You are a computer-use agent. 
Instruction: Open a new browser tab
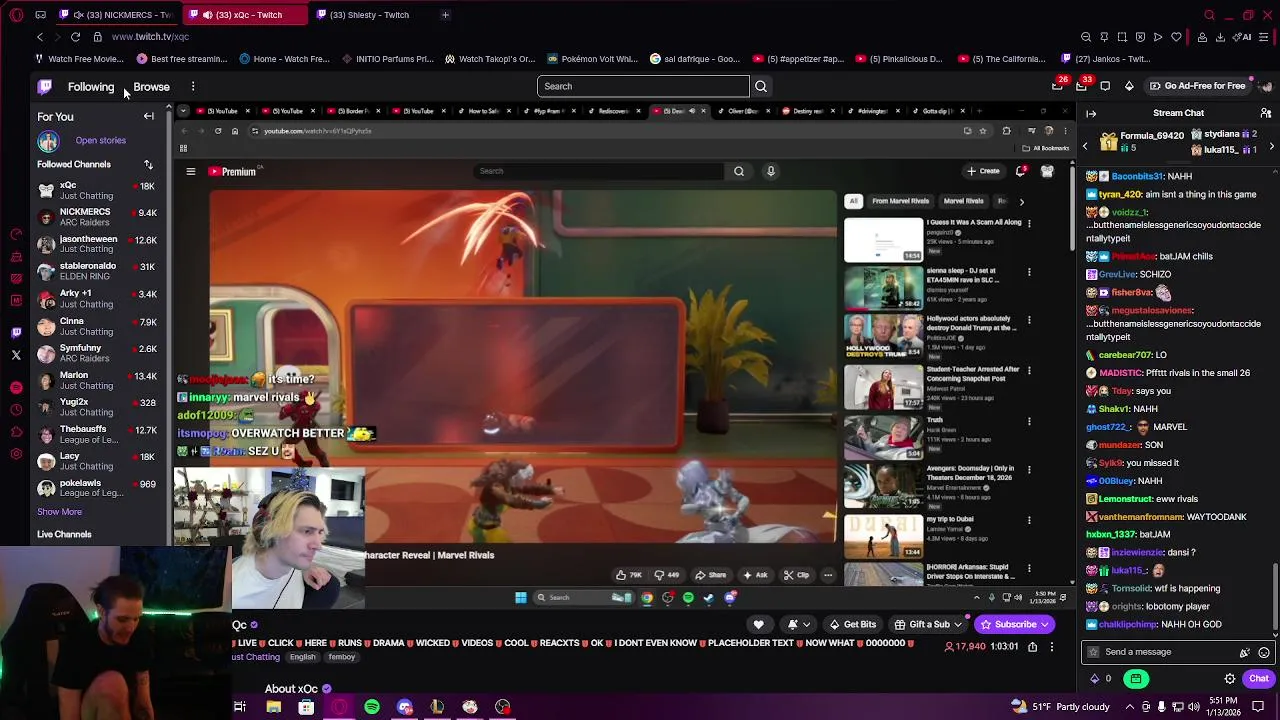[445, 15]
